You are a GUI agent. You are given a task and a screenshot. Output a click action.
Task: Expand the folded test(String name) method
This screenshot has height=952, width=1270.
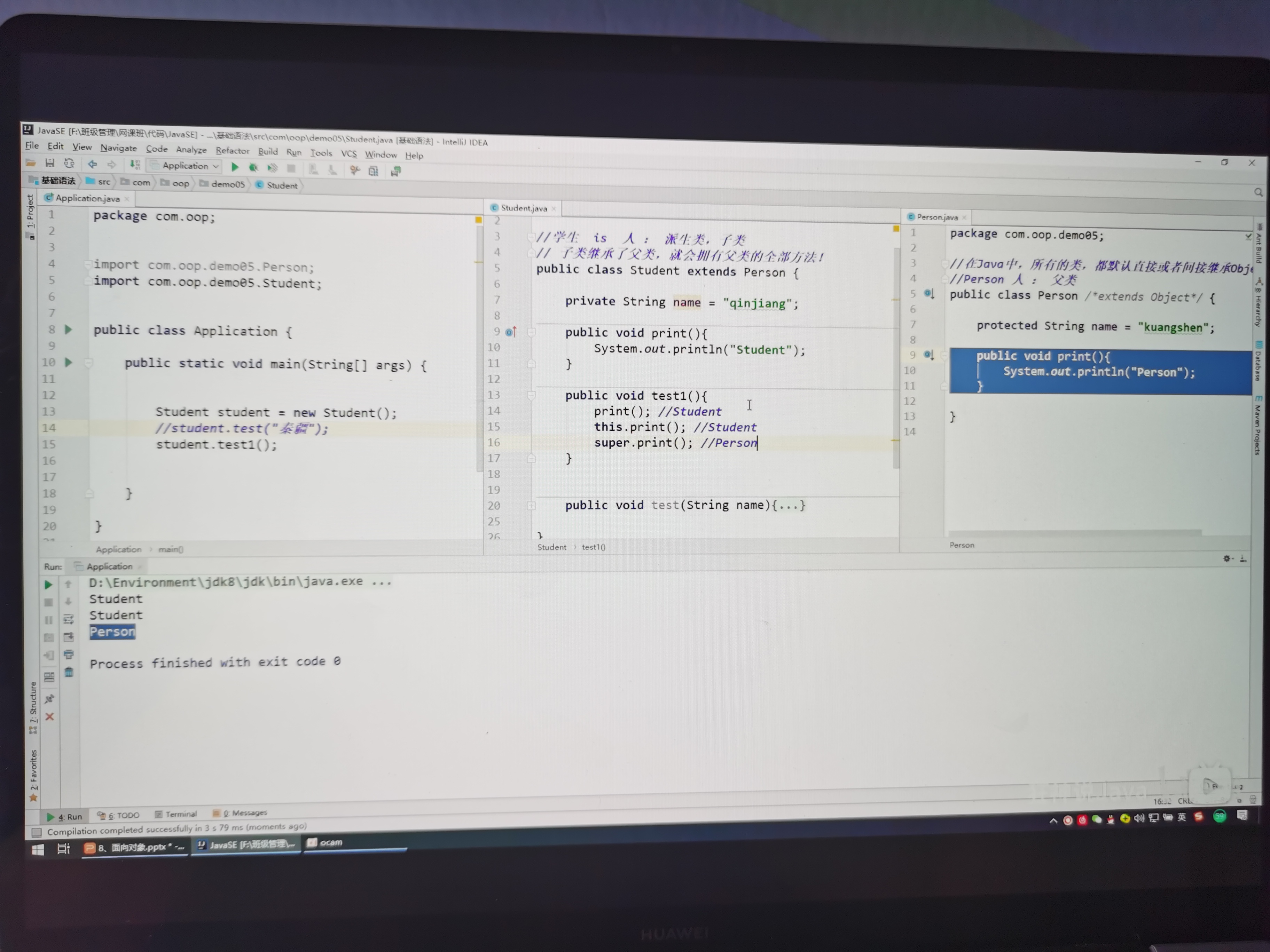(531, 506)
